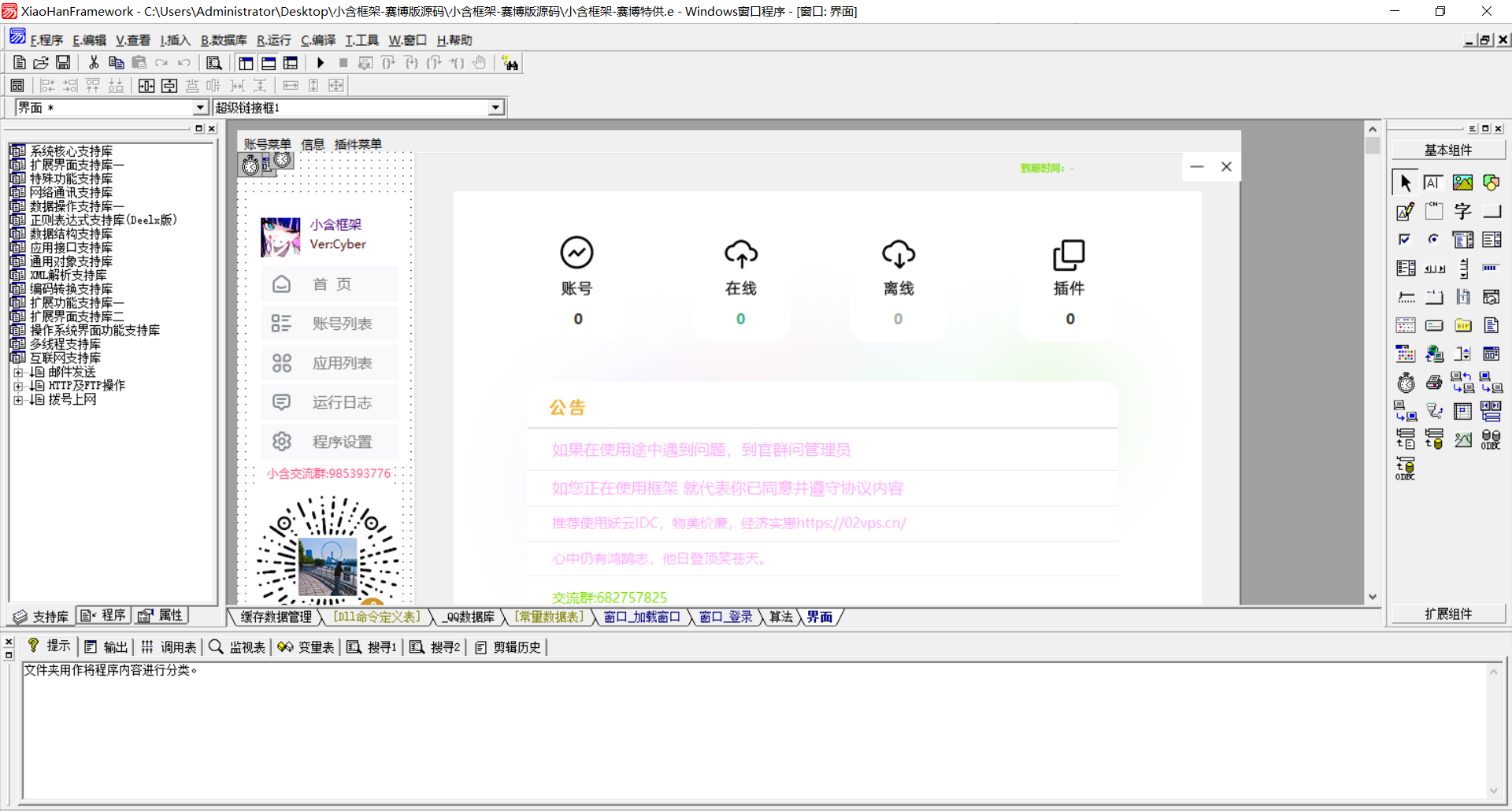
Task: Open the 超级链接框1 component dropdown
Action: point(495,108)
